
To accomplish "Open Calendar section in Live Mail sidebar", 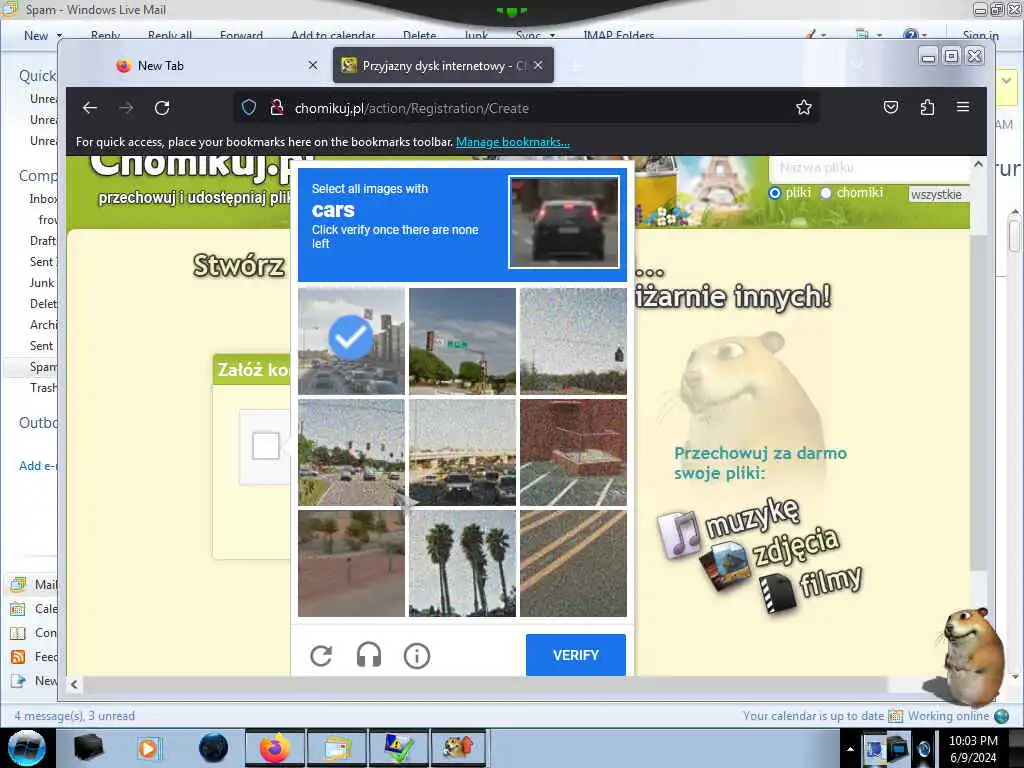I will point(34,609).
